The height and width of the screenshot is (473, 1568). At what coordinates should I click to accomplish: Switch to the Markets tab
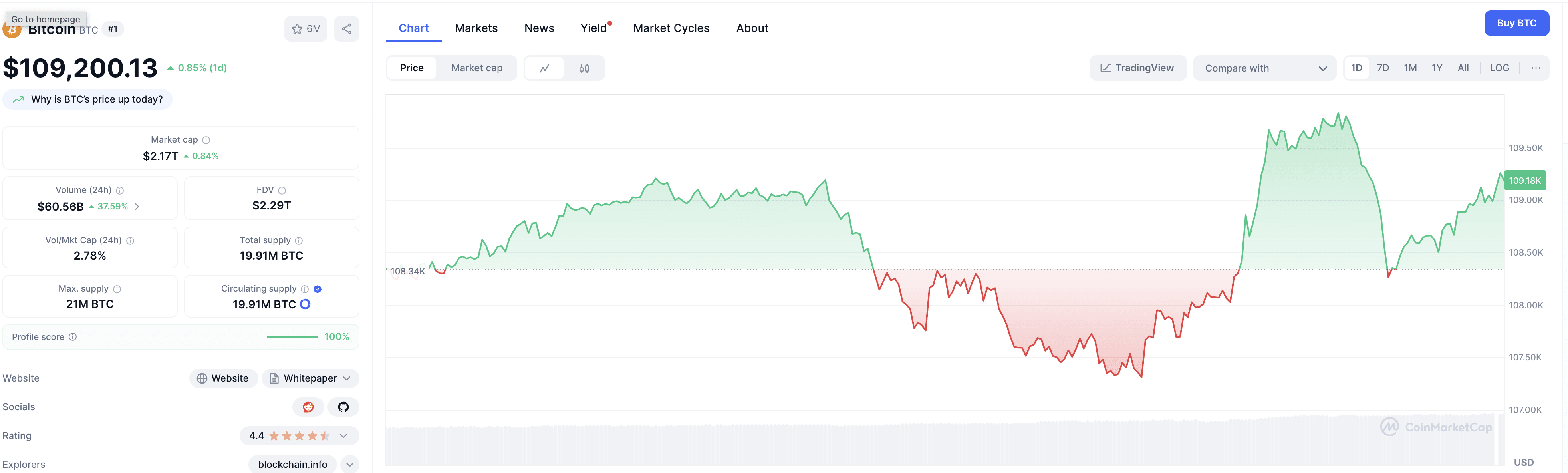[476, 28]
